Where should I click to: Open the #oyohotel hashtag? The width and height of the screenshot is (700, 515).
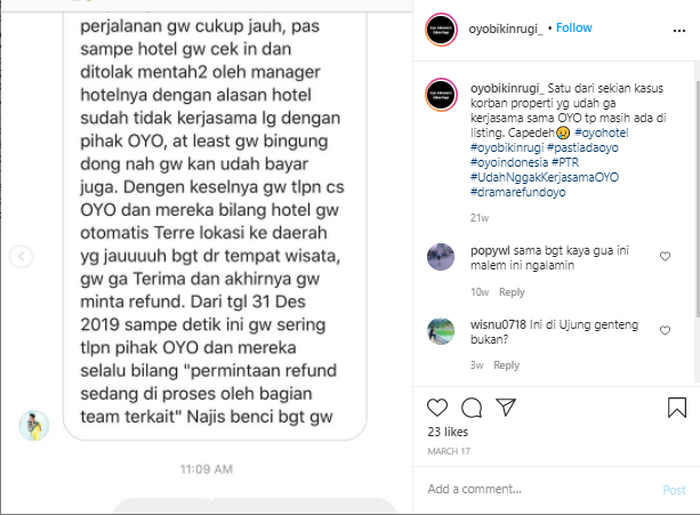point(601,133)
